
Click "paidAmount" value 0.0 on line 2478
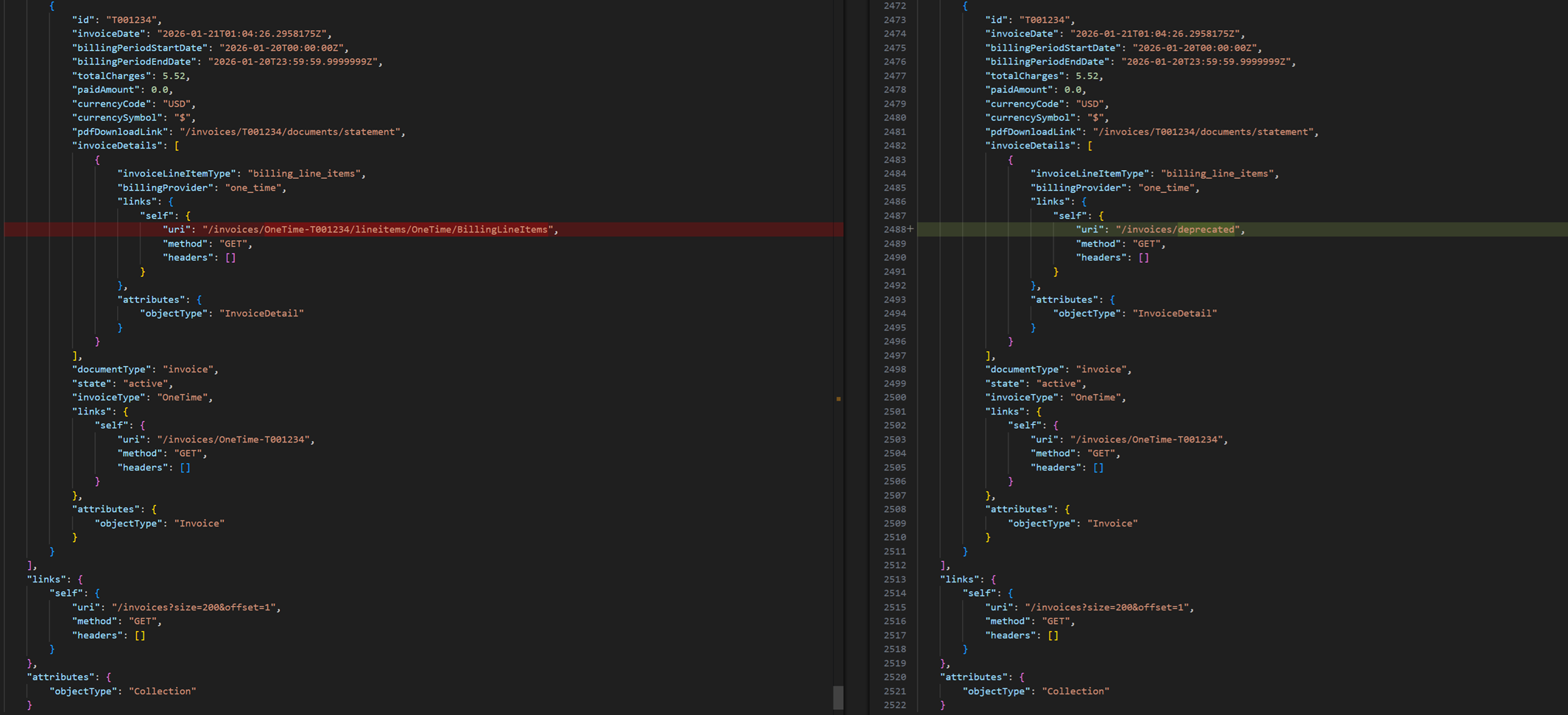(x=1073, y=90)
